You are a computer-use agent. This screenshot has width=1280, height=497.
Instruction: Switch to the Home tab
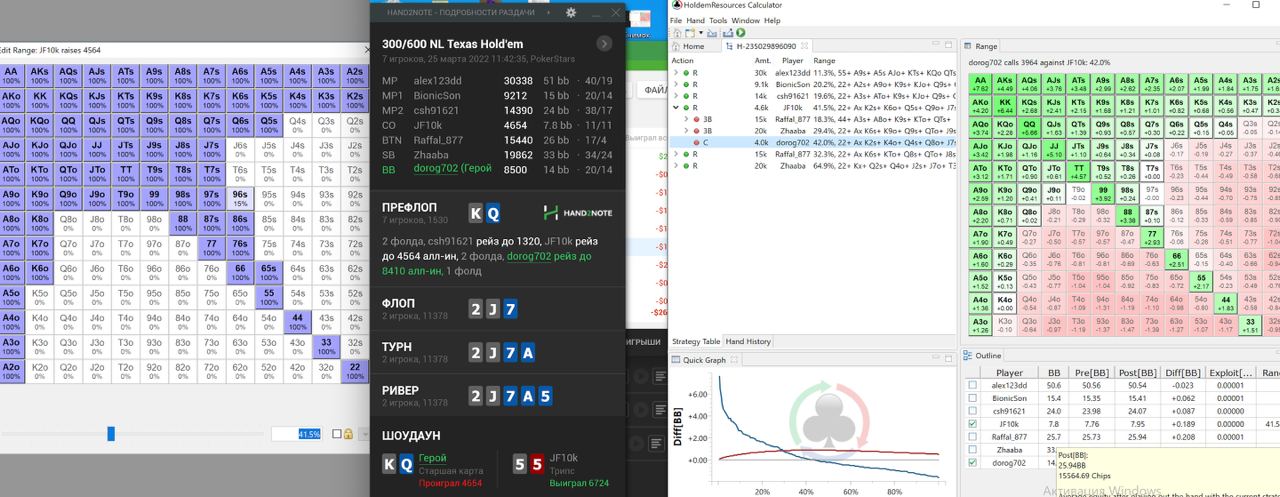coord(688,46)
